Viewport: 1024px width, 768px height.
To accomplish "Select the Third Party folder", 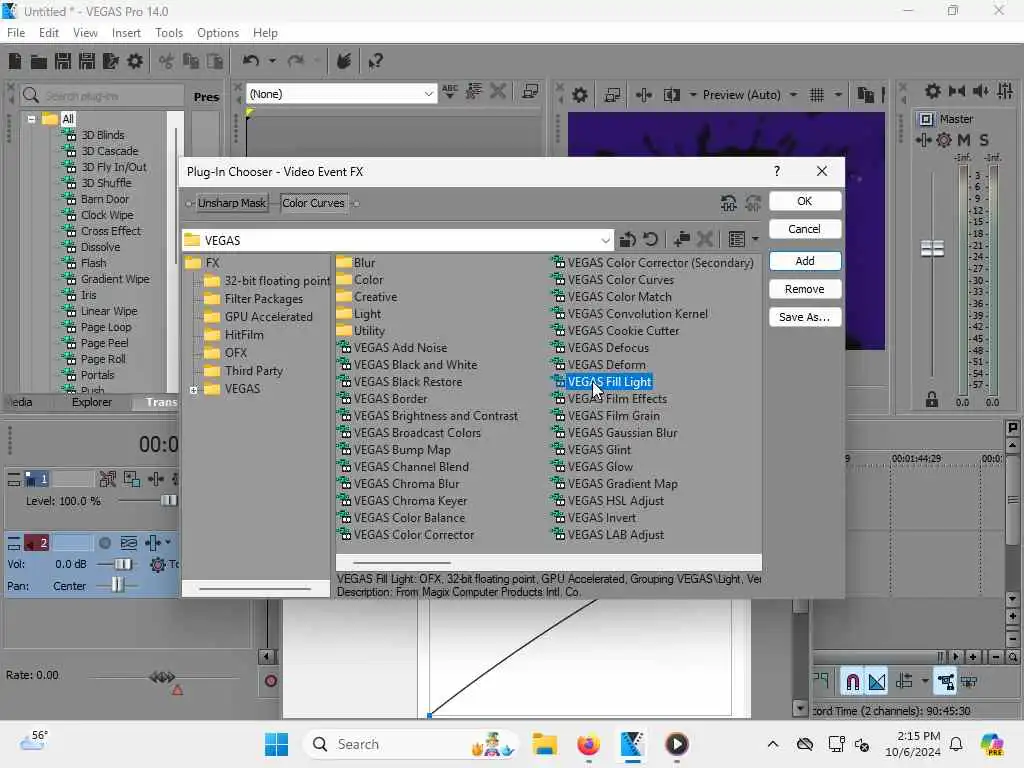I will point(253,371).
